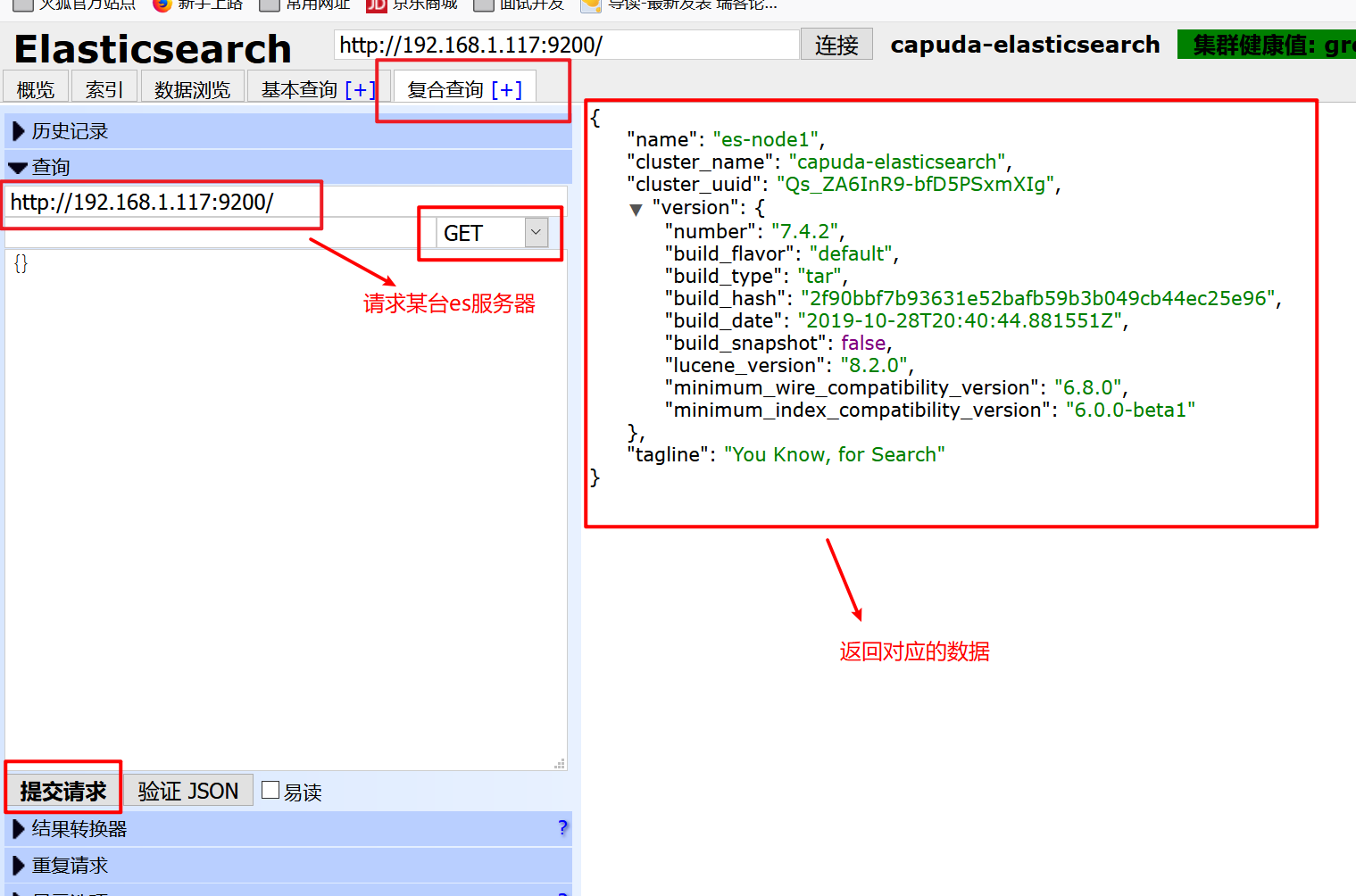Click the cluster_uuid value string
The image size is (1356, 896).
click(916, 184)
